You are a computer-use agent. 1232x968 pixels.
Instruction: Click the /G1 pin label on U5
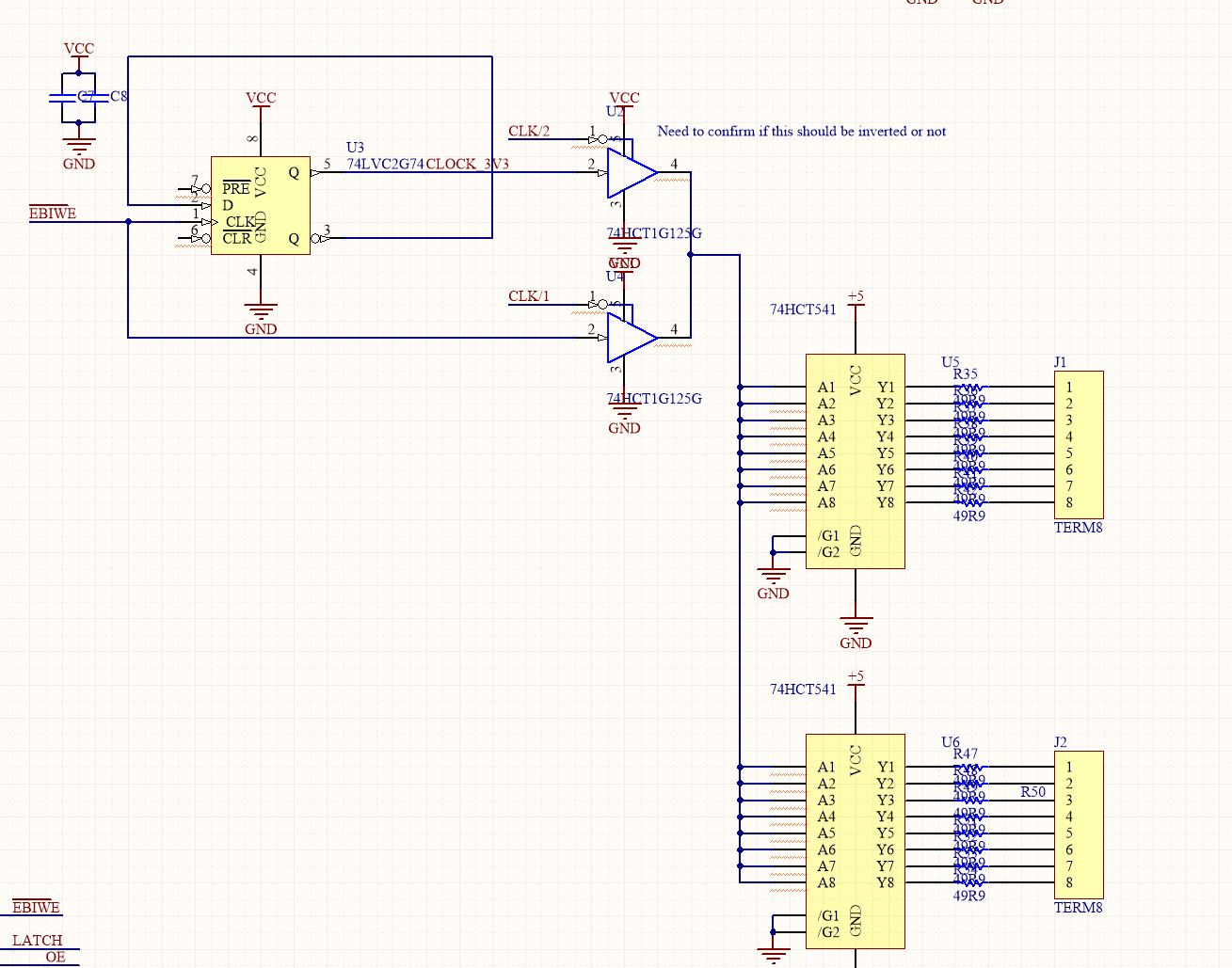tap(829, 535)
